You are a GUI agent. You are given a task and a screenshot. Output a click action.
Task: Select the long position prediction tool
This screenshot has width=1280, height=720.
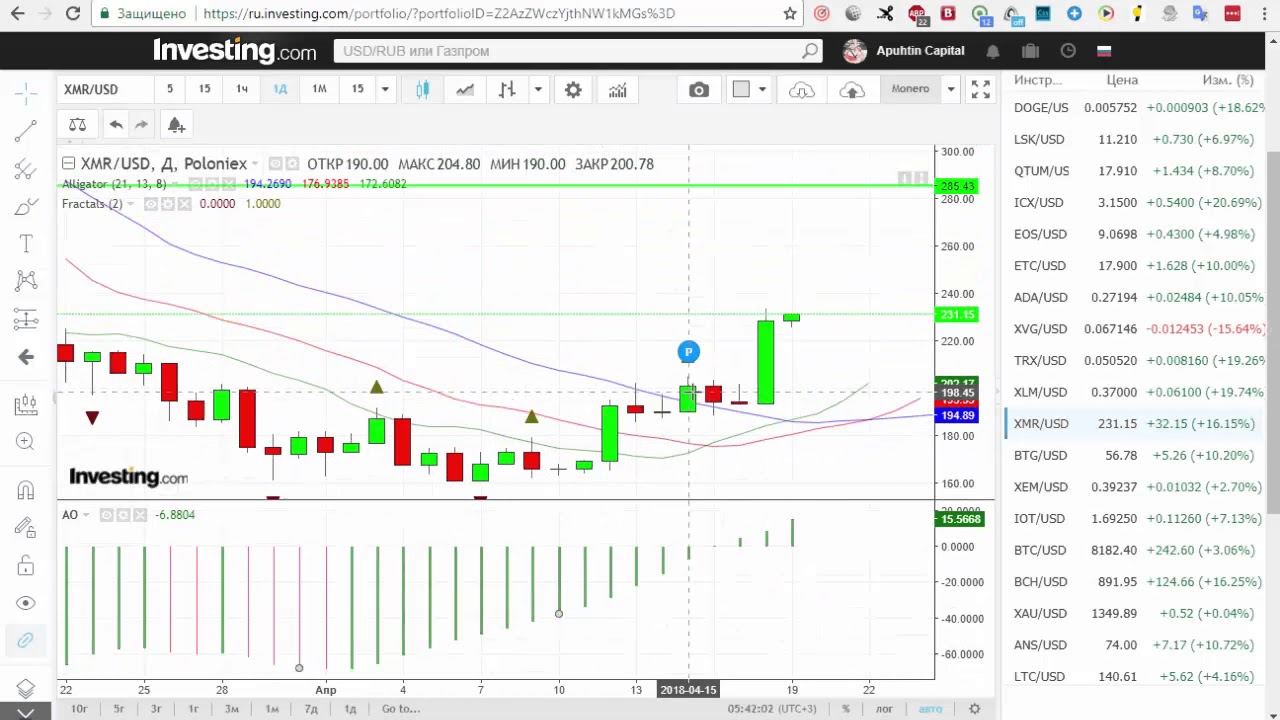(x=26, y=320)
